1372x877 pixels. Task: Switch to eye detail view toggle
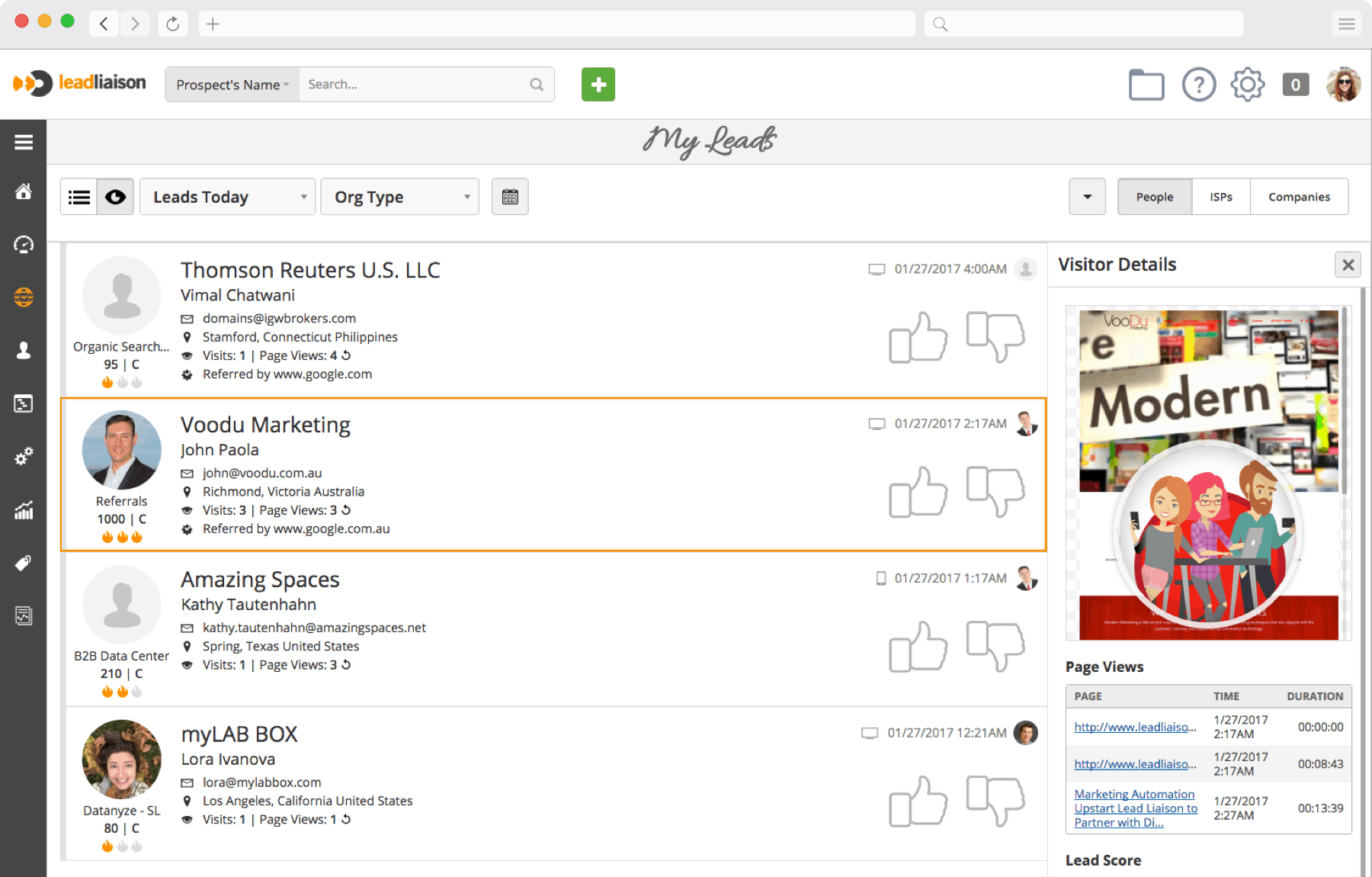coord(115,197)
